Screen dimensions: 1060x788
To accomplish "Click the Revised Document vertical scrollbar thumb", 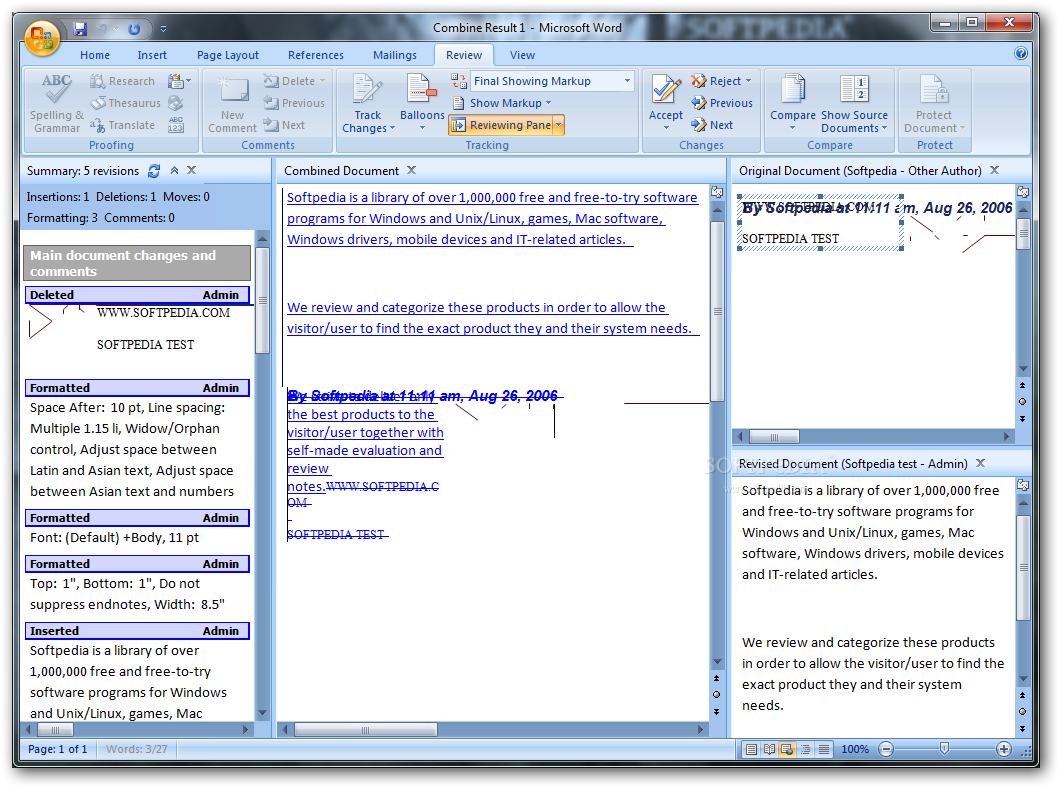I will tap(1023, 568).
